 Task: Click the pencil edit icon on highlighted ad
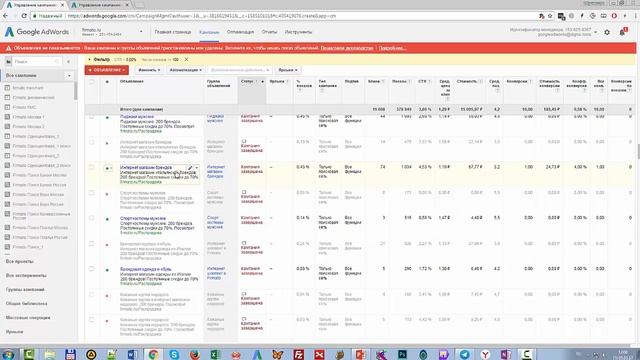[190, 168]
